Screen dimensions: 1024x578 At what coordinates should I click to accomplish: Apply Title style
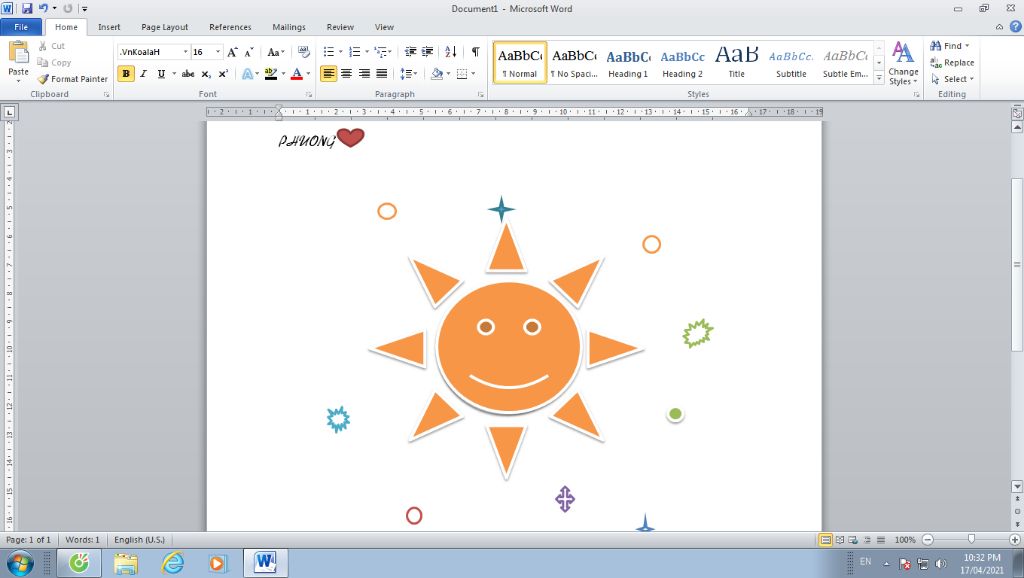coord(737,63)
